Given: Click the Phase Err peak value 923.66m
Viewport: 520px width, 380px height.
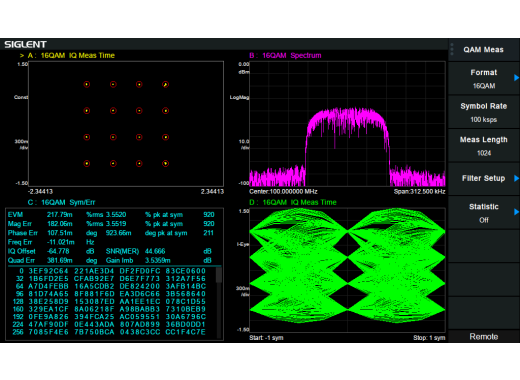Looking at the screenshot, I should [x=119, y=233].
